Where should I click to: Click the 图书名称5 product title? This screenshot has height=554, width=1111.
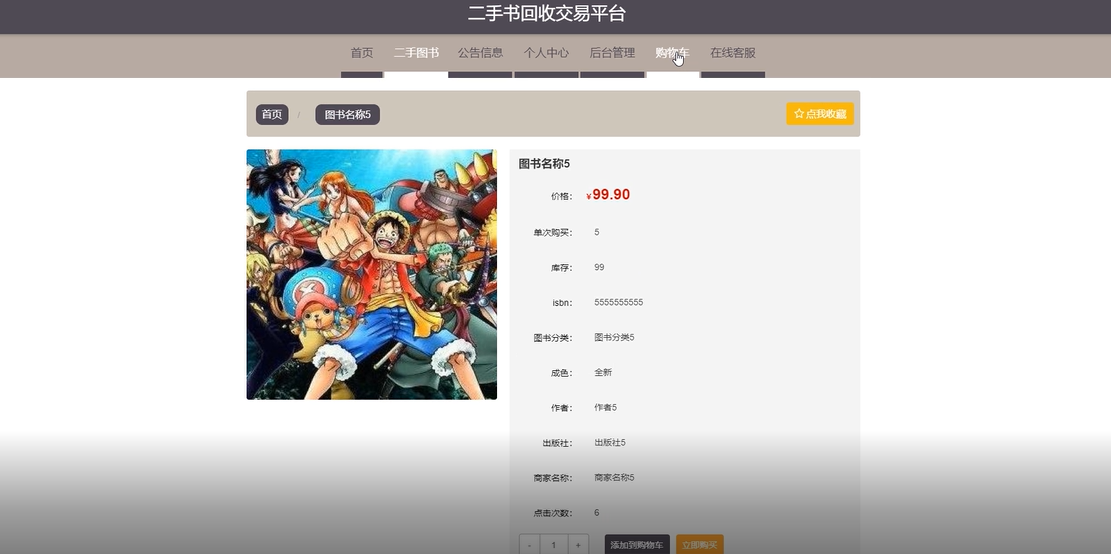[544, 164]
